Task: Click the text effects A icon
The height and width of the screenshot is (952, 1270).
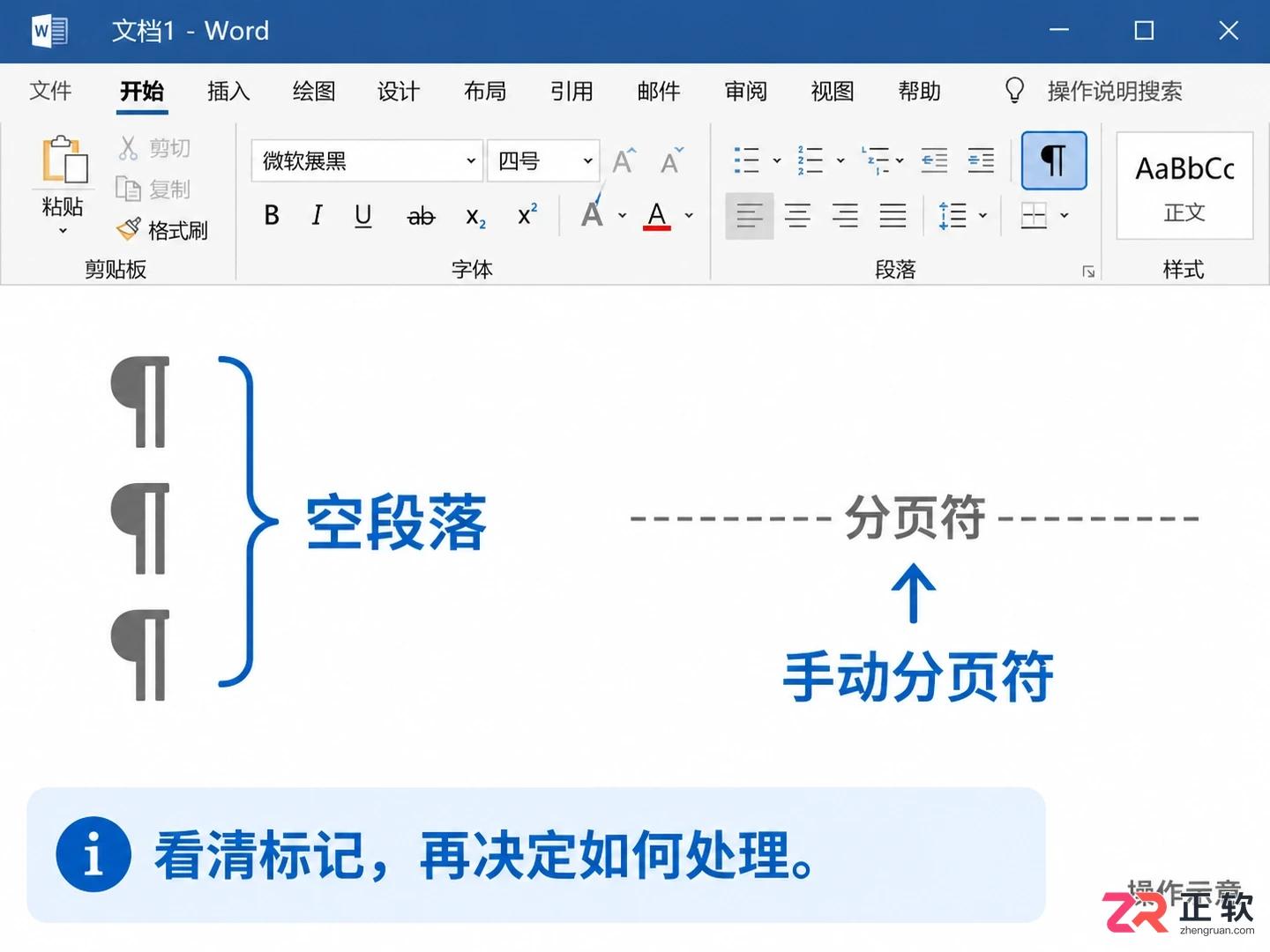Action: tap(593, 213)
